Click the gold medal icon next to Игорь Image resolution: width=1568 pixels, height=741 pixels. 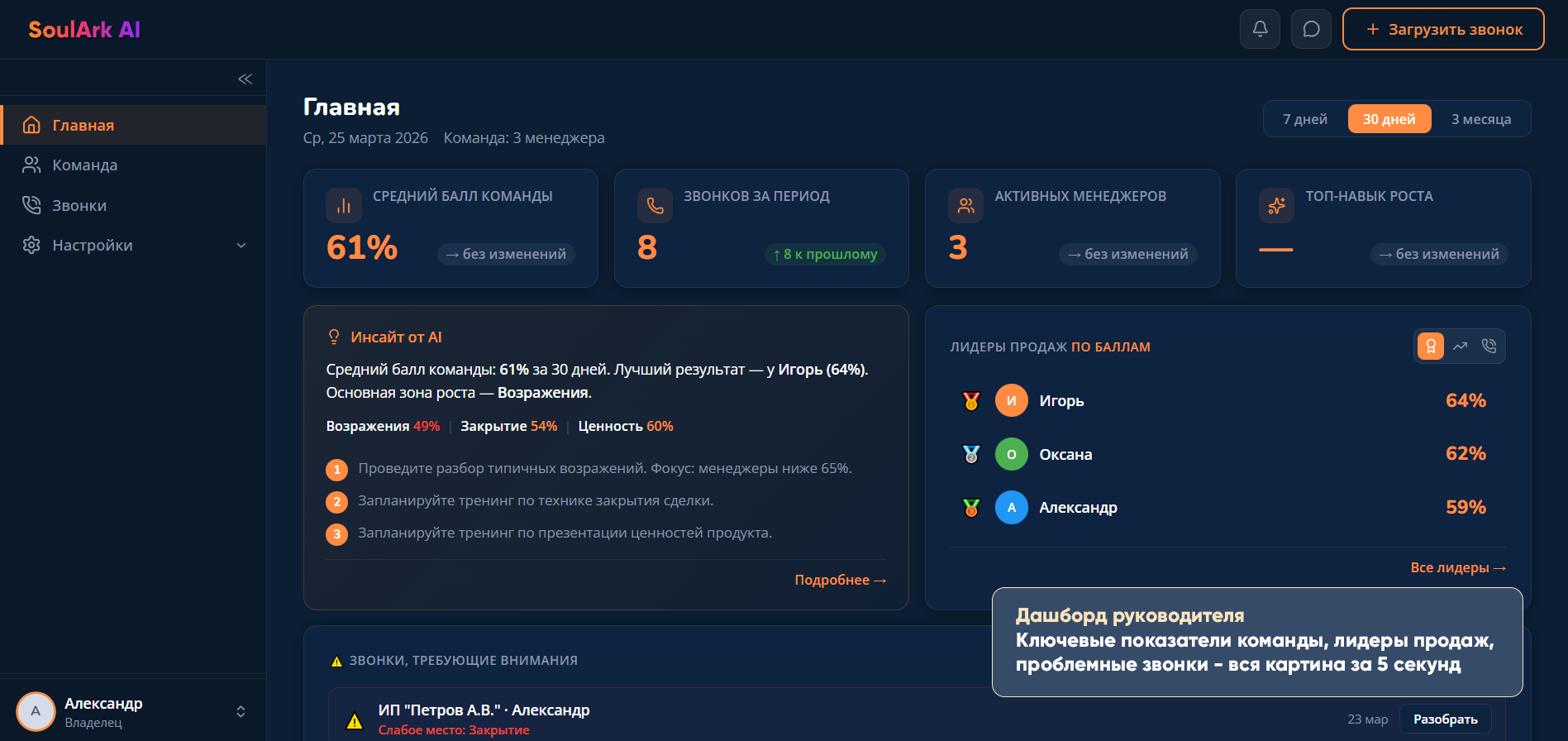(x=971, y=400)
